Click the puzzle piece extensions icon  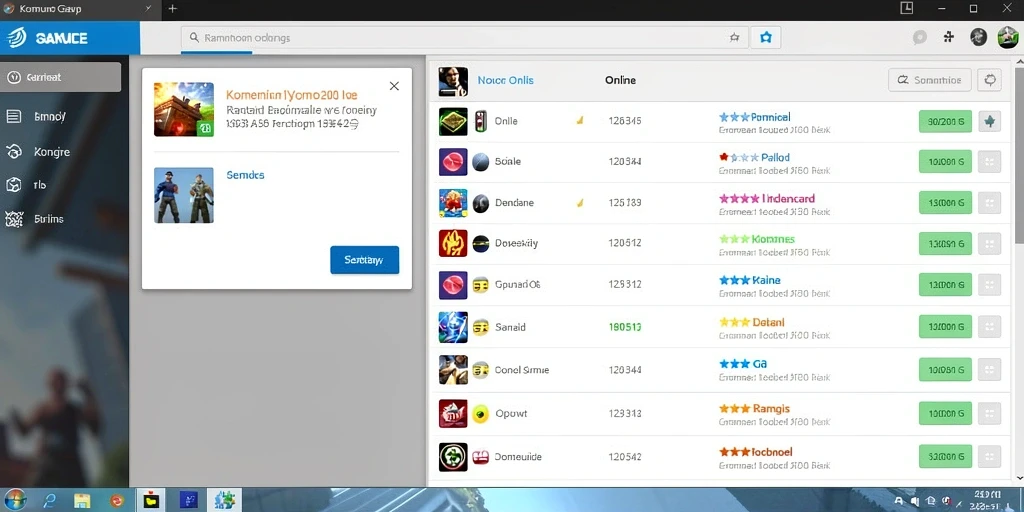click(949, 37)
